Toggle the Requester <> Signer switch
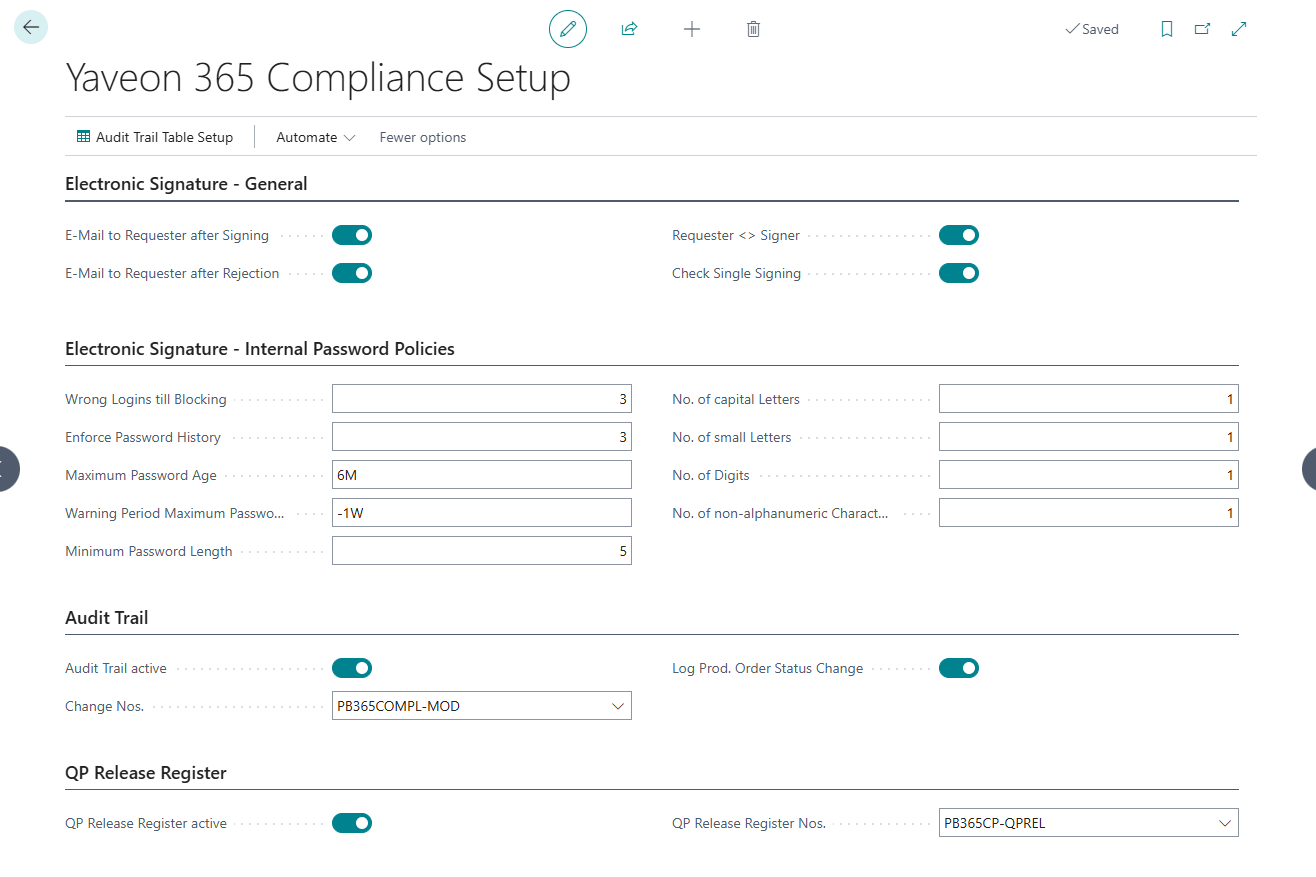The height and width of the screenshot is (877, 1316). click(959, 235)
